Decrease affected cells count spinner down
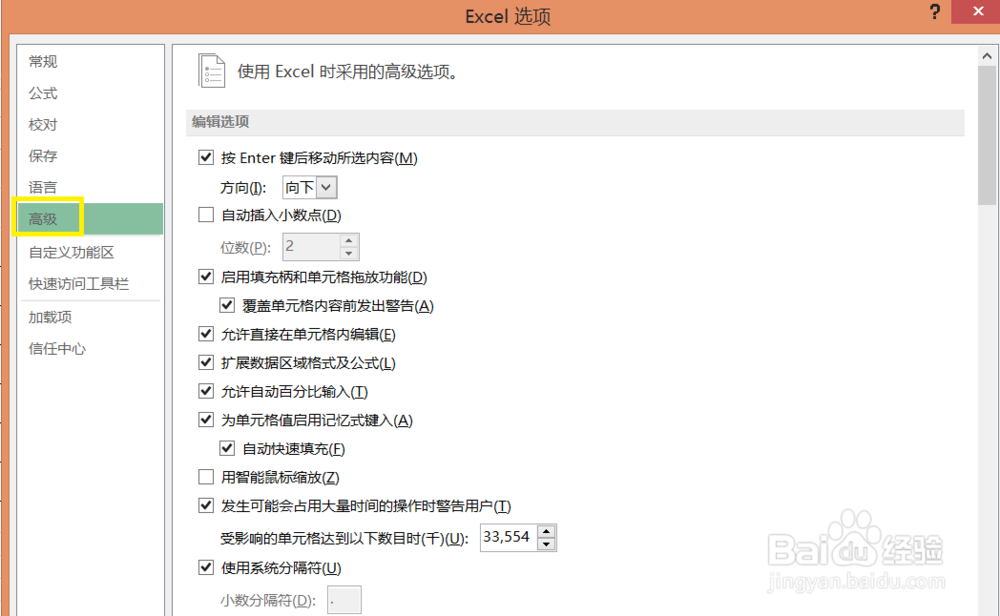Screen dimensions: 1000x616 coord(547,544)
